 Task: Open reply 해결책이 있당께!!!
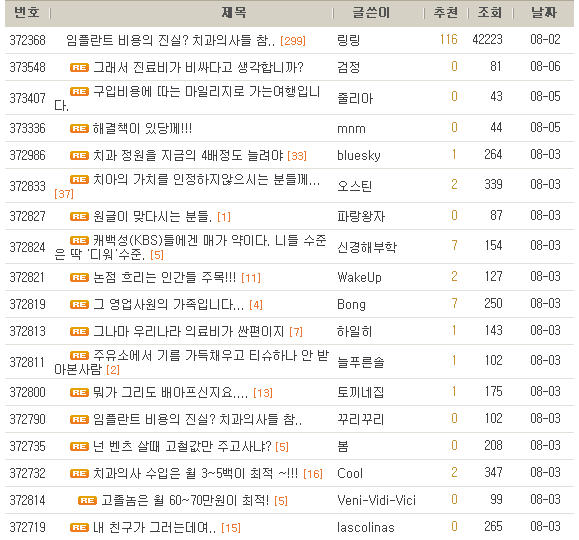(x=143, y=129)
